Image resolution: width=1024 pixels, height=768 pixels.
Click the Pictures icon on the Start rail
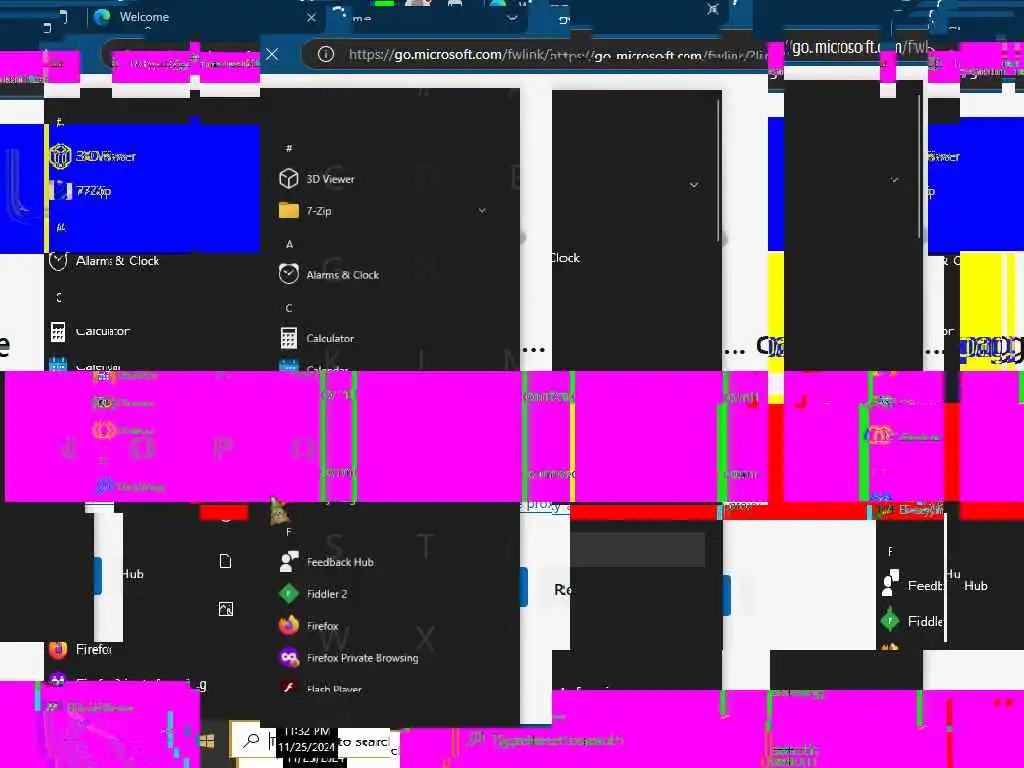pos(225,609)
